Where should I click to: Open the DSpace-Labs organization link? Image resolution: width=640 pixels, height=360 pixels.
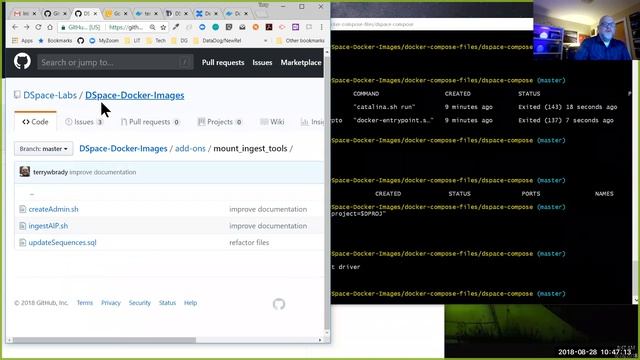[x=50, y=95]
